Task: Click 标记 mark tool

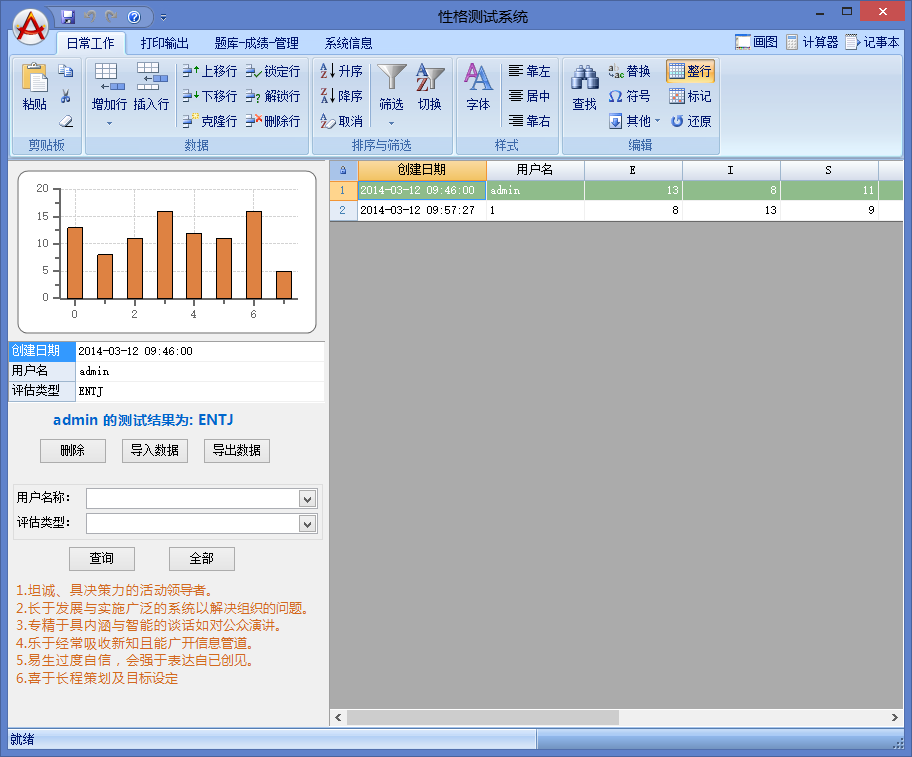Action: click(x=690, y=96)
